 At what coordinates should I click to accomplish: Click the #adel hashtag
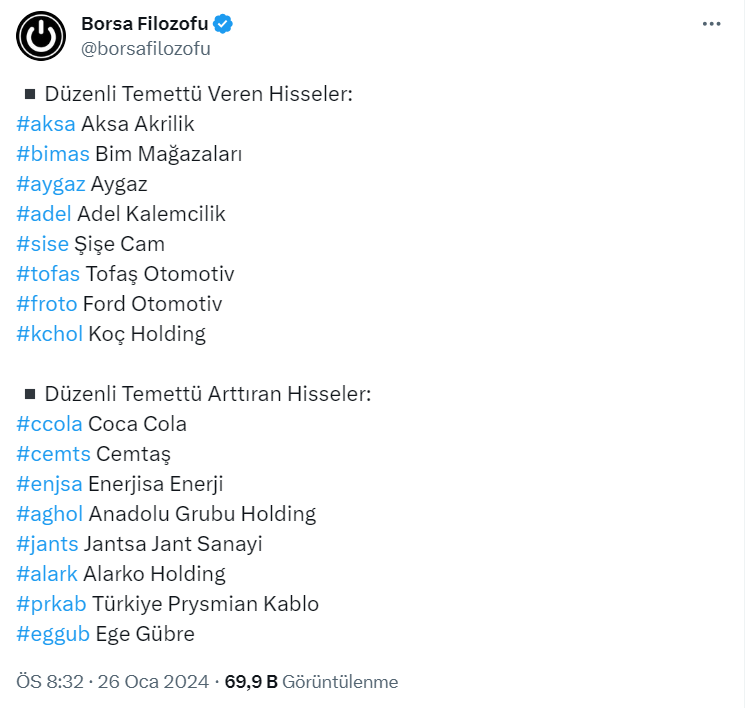(44, 214)
